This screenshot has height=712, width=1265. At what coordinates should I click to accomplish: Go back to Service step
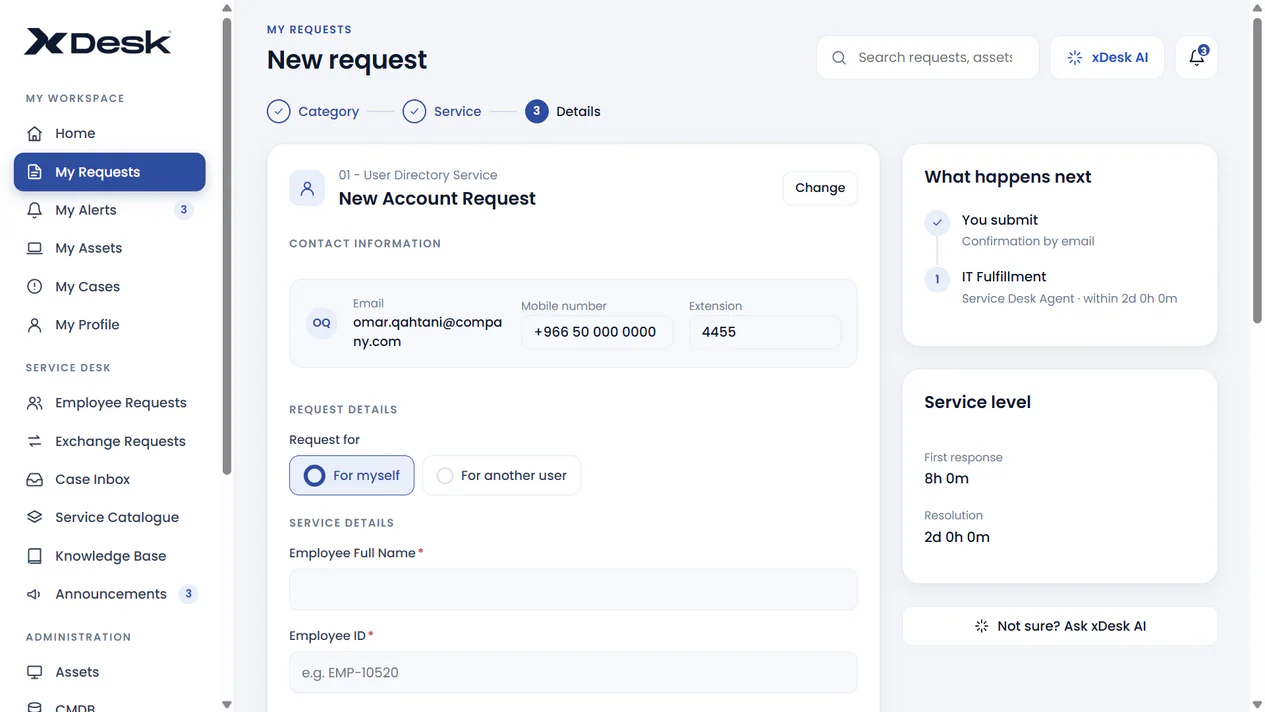442,111
